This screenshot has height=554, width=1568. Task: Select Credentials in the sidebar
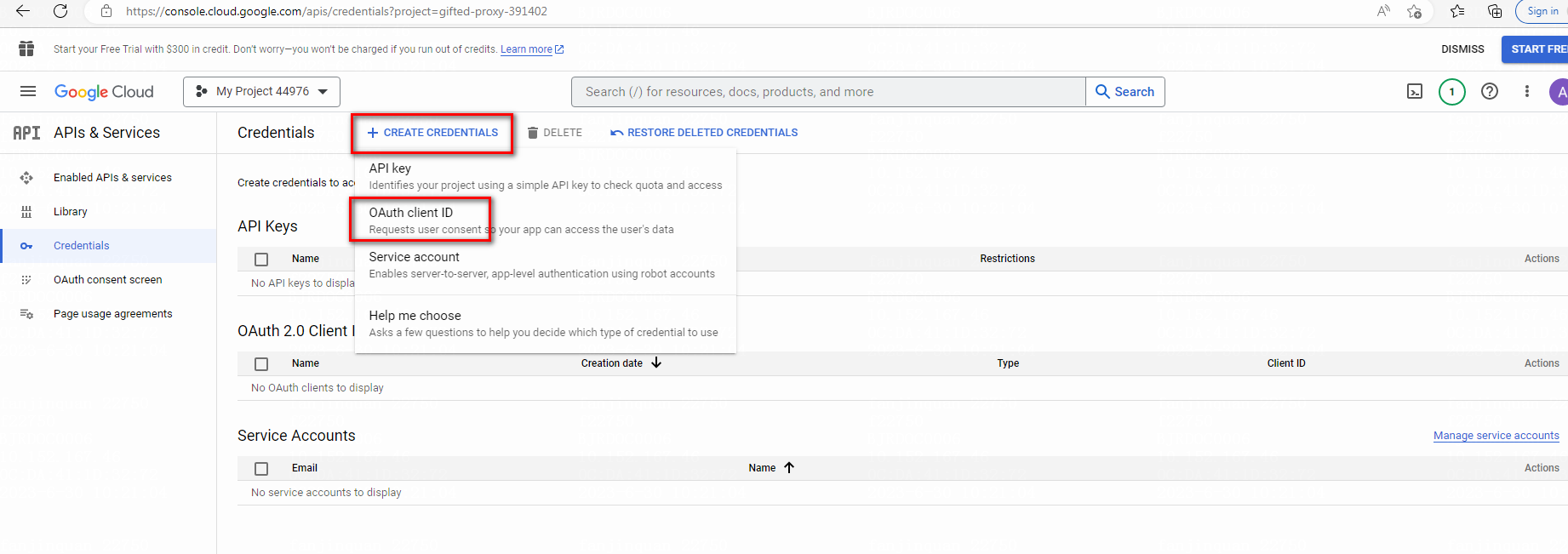tap(108, 246)
